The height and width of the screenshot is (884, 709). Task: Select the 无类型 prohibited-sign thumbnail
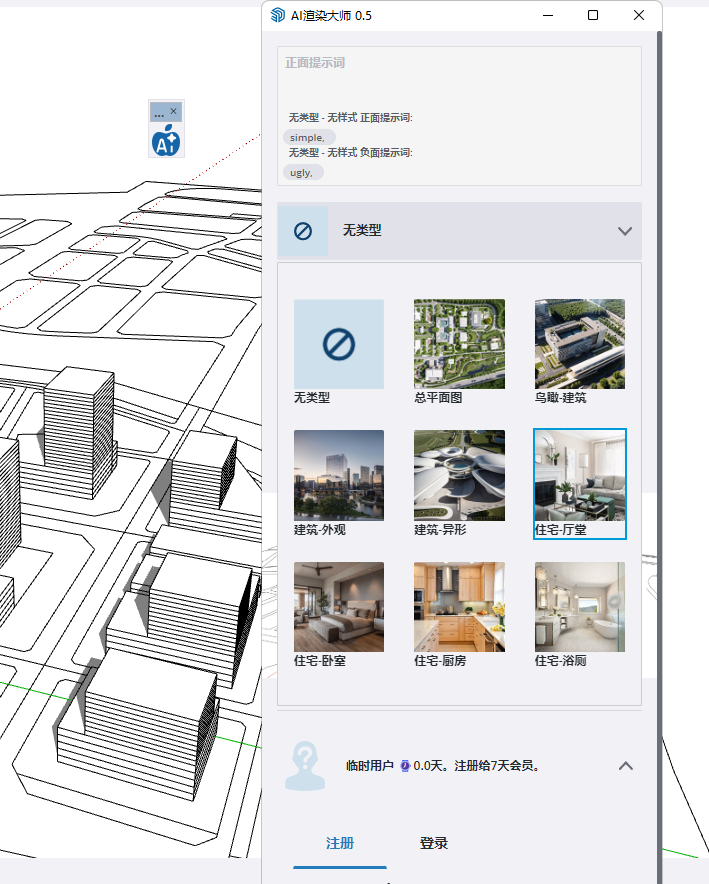[x=338, y=344]
